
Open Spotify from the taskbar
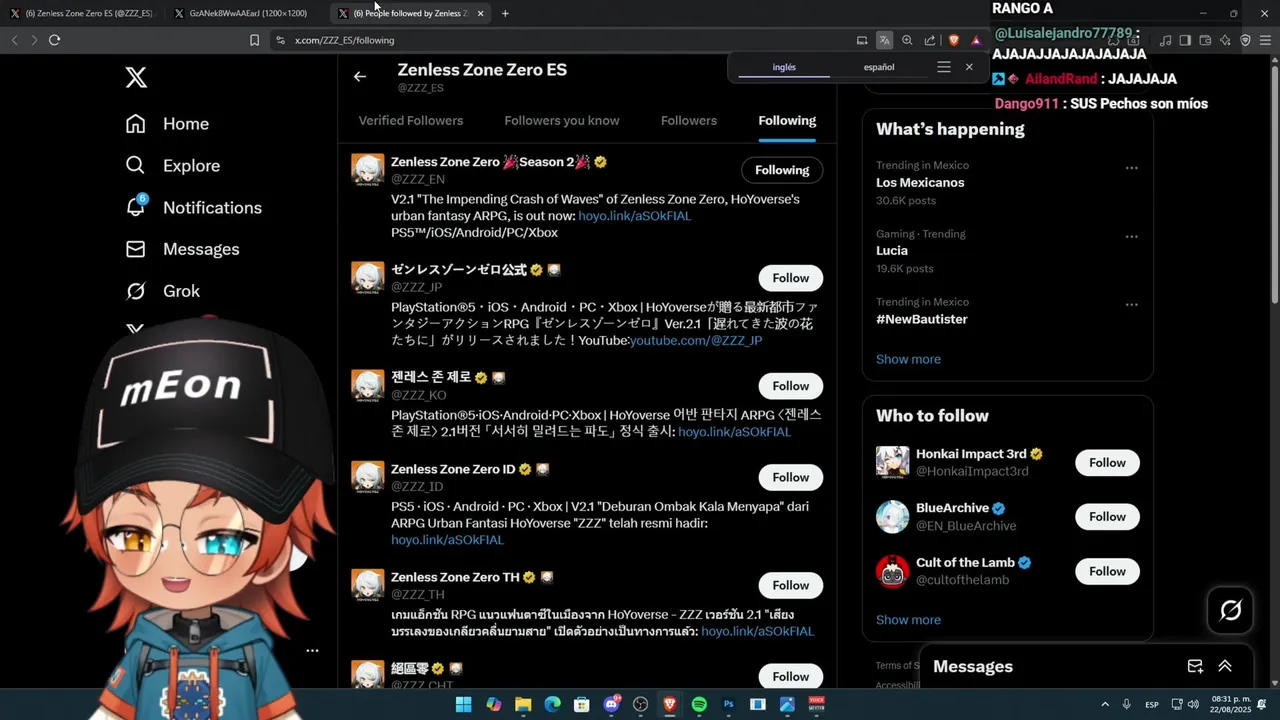[699, 705]
